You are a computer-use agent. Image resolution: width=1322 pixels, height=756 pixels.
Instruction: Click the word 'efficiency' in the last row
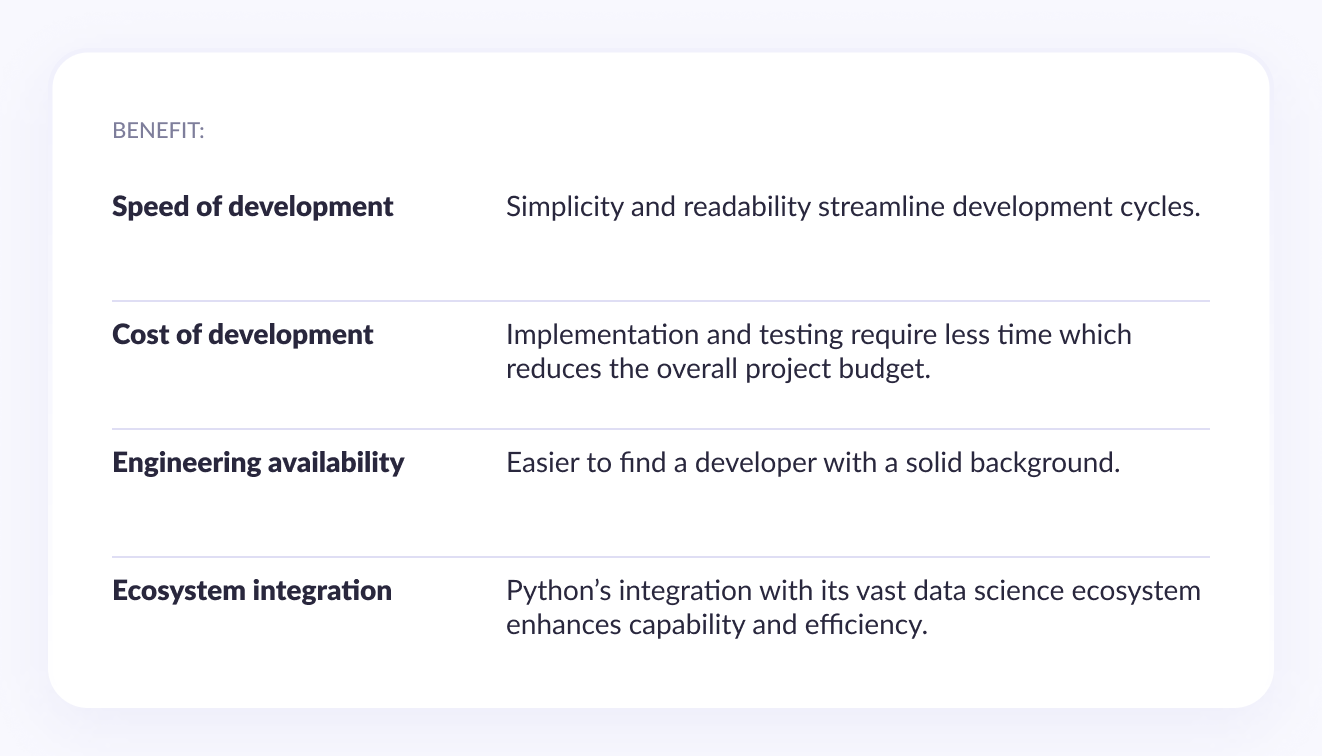pyautogui.click(x=867, y=625)
